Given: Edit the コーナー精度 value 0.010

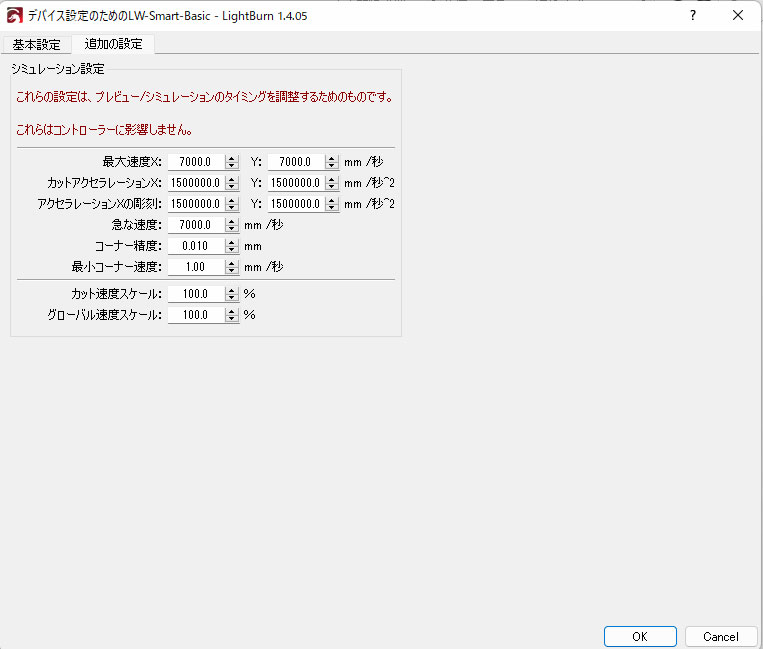Looking at the screenshot, I should [x=196, y=246].
